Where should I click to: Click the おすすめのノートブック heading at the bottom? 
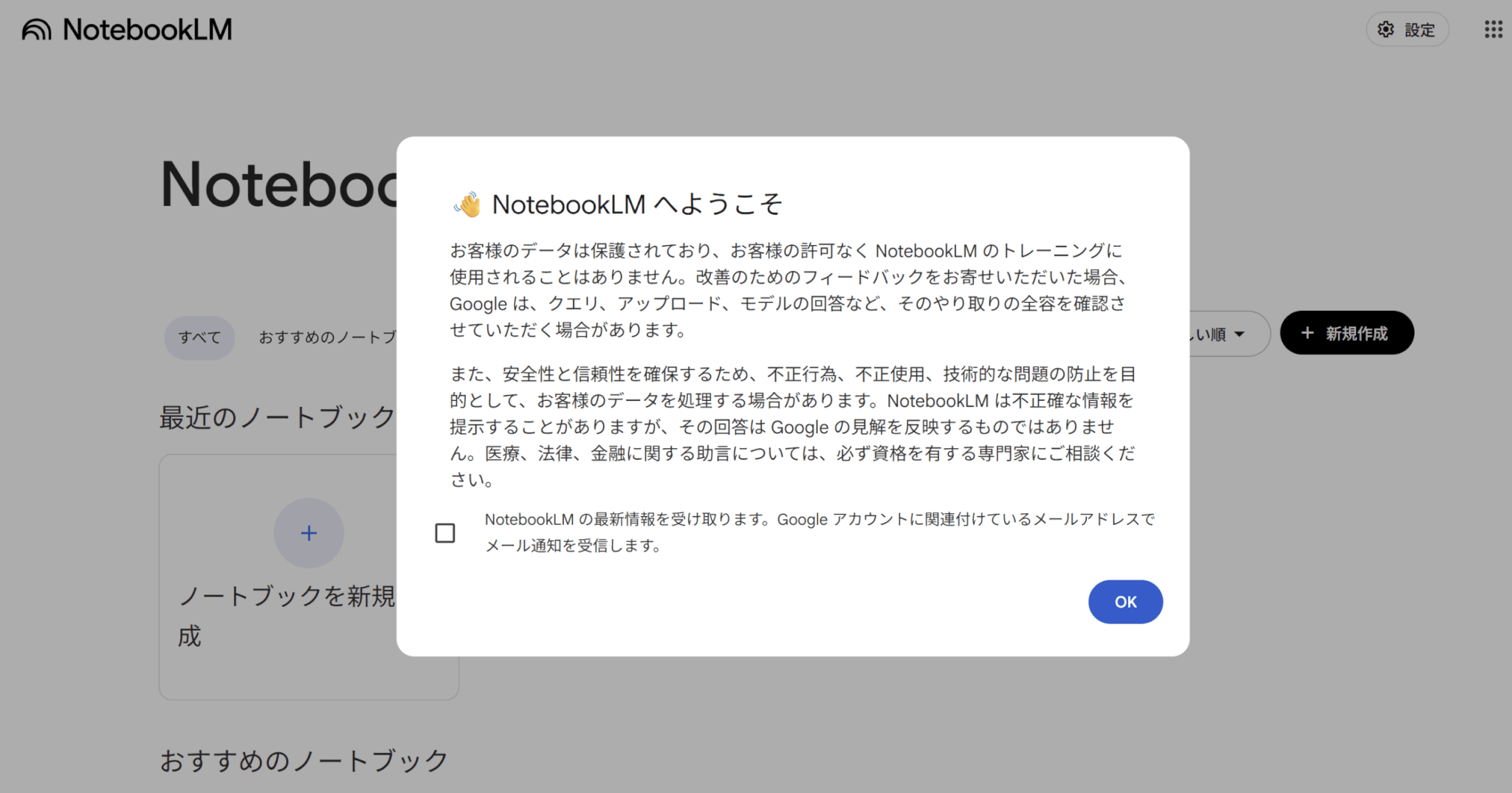click(304, 761)
